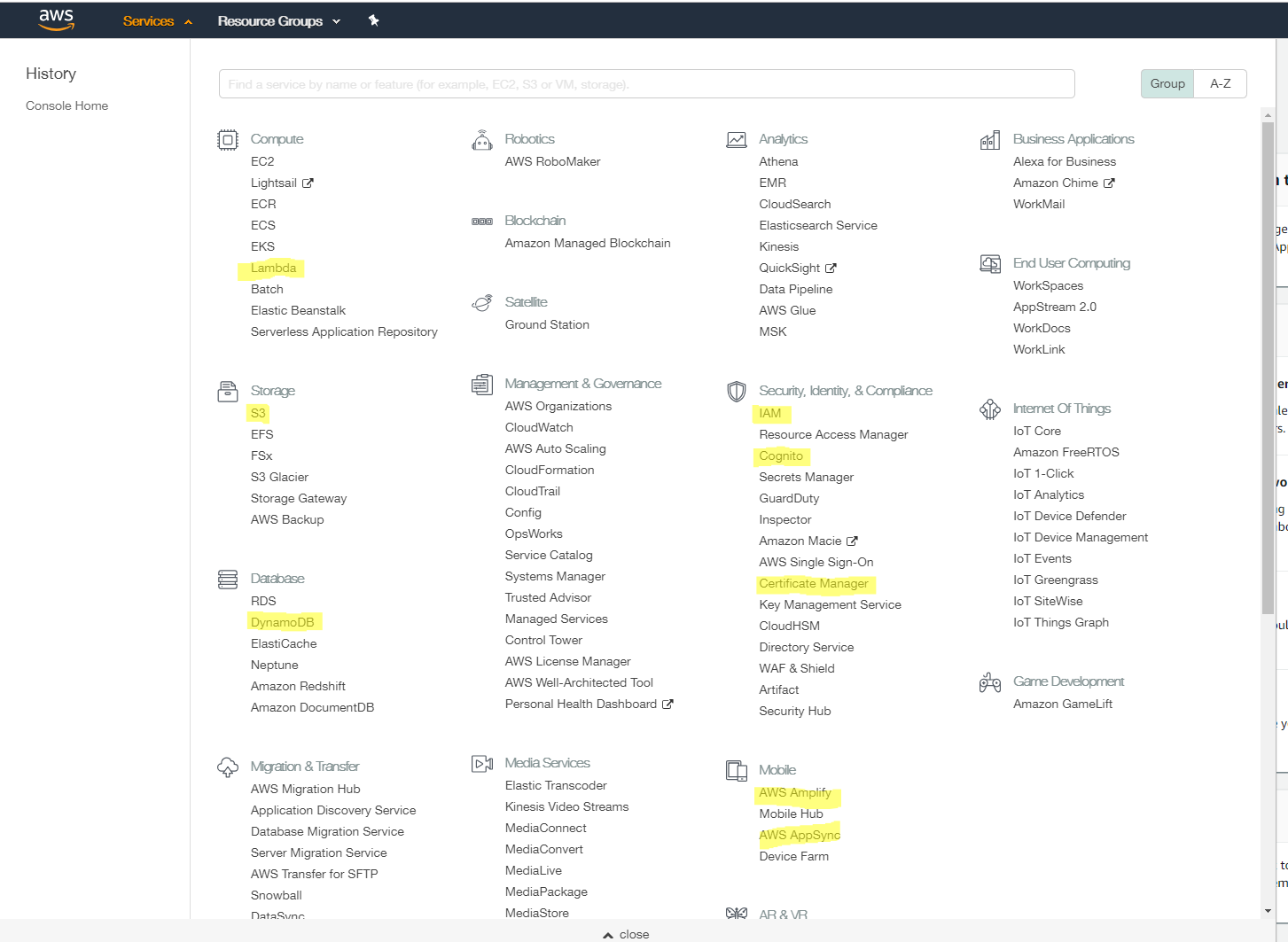This screenshot has height=942, width=1288.
Task: Open the DynamoDB service
Action: (x=282, y=623)
